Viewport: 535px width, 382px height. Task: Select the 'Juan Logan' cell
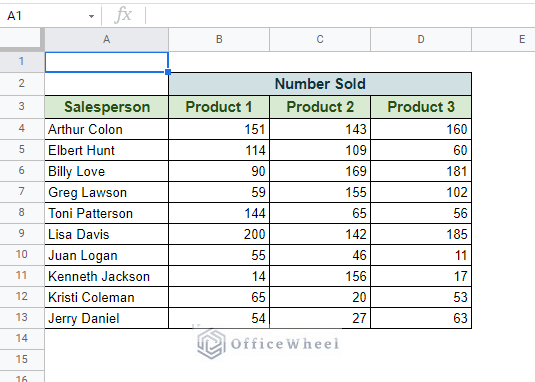click(x=106, y=255)
